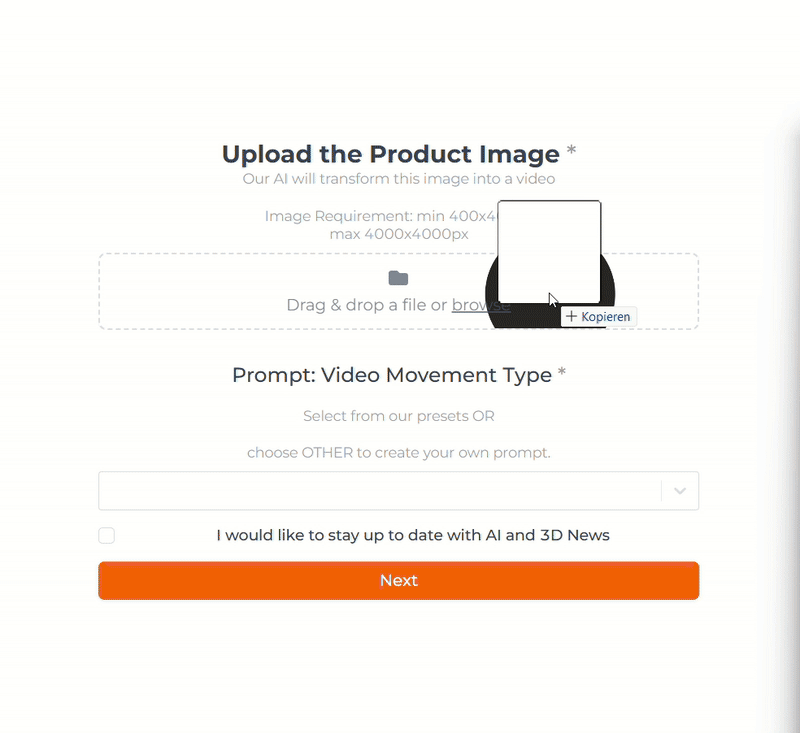Click "choose OTHER to create your own prompt" text
Viewport: 800px width, 733px height.
tap(398, 452)
